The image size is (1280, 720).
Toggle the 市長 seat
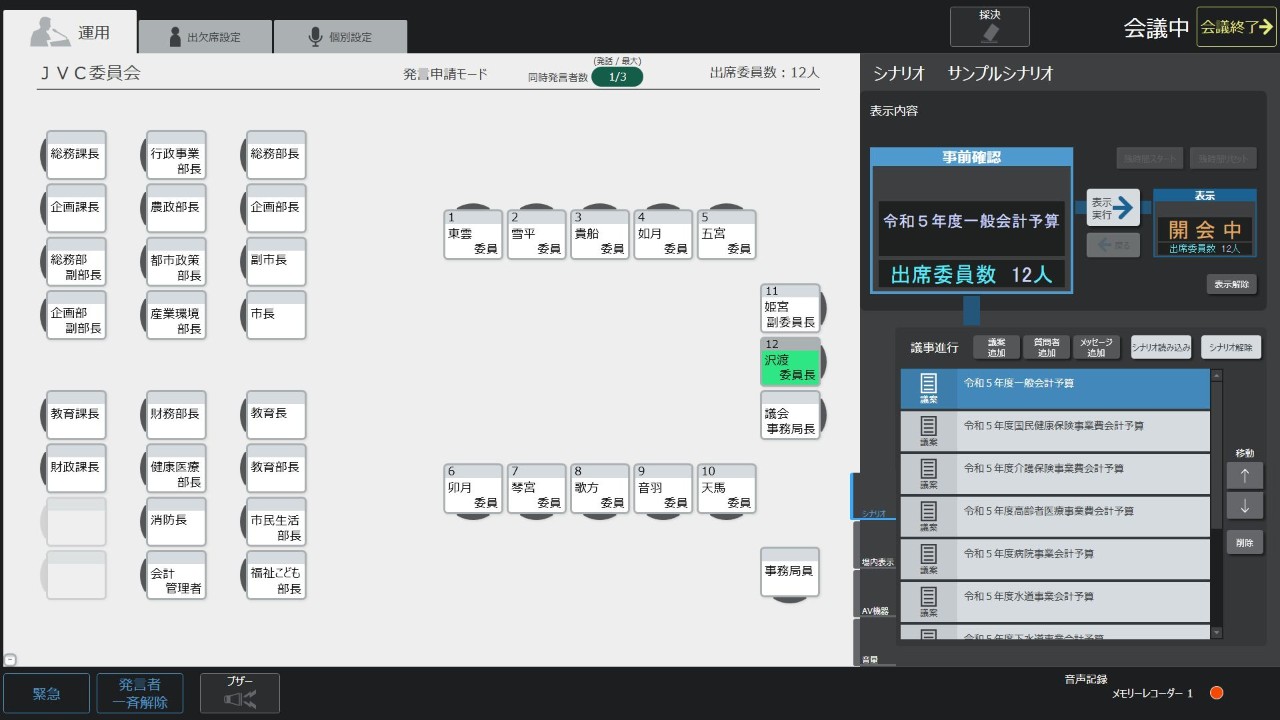point(276,315)
